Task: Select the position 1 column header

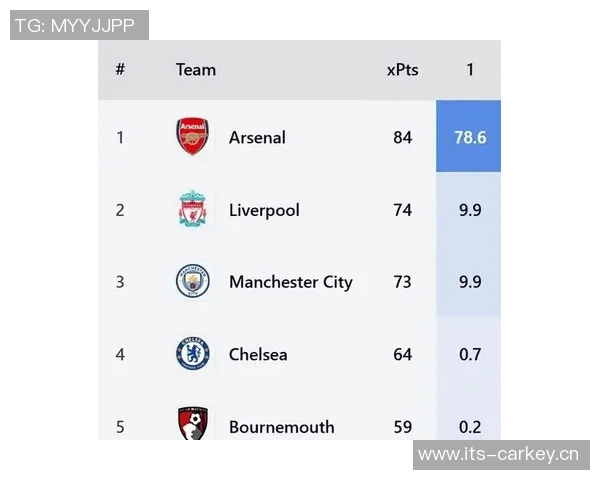Action: [x=470, y=70]
